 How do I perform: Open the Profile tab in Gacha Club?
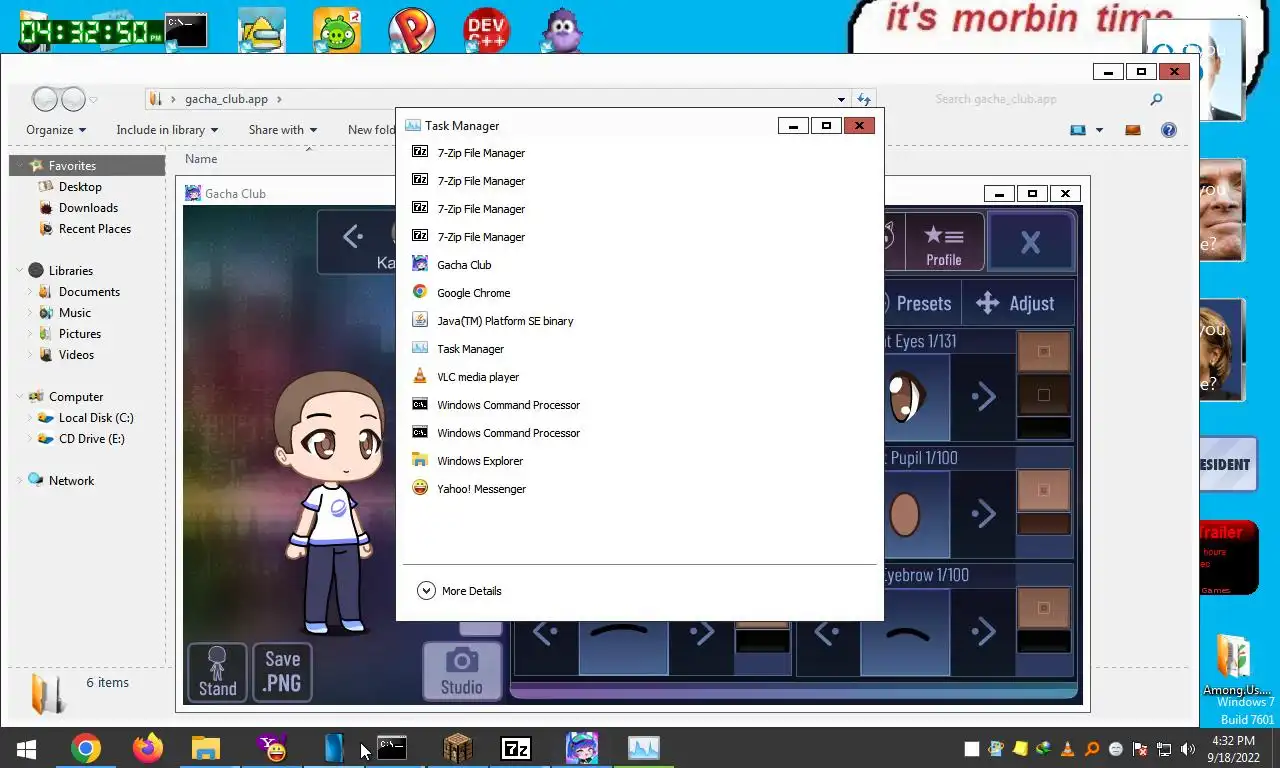pos(943,242)
